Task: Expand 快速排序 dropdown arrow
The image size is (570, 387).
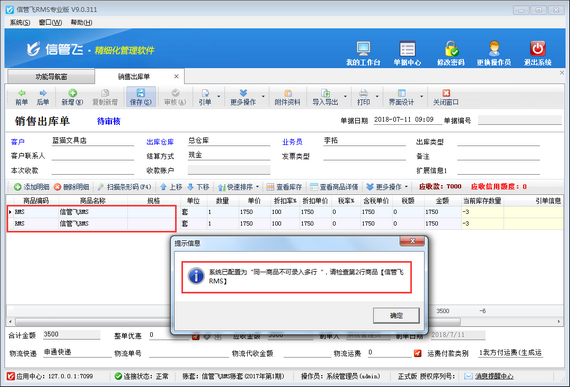Action: [257, 187]
